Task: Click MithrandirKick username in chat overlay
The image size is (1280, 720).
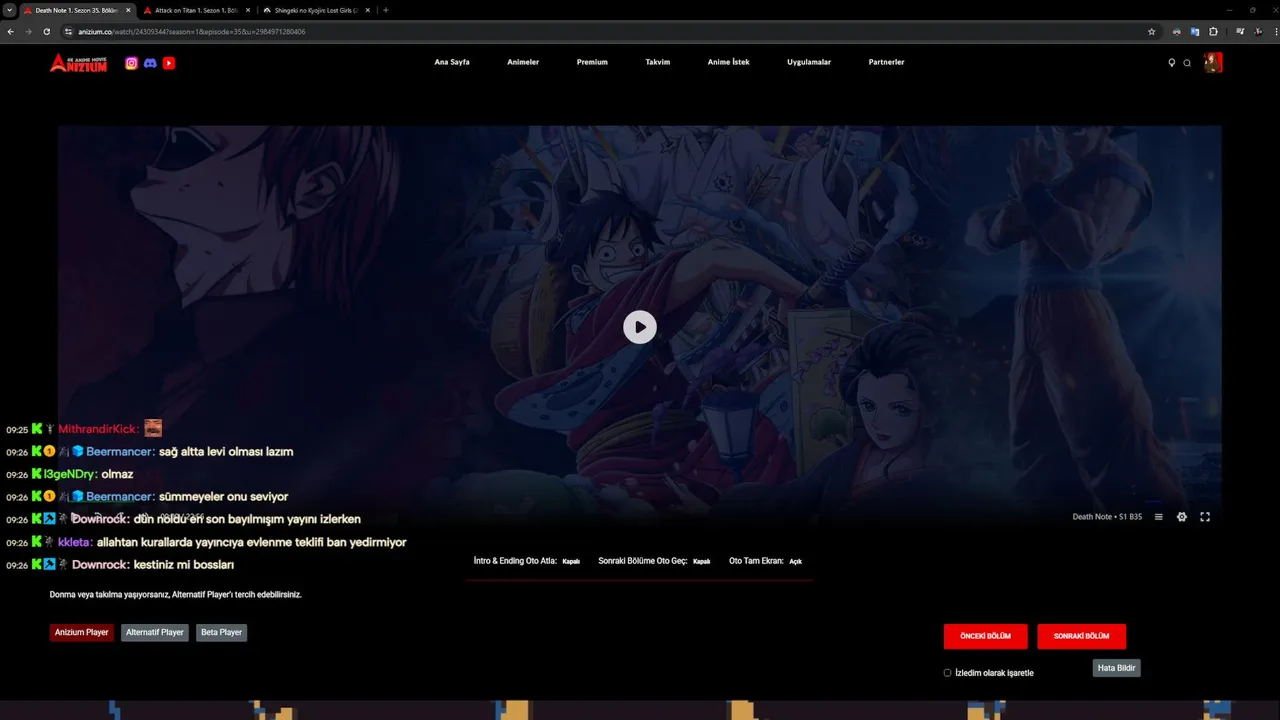Action: (x=98, y=429)
